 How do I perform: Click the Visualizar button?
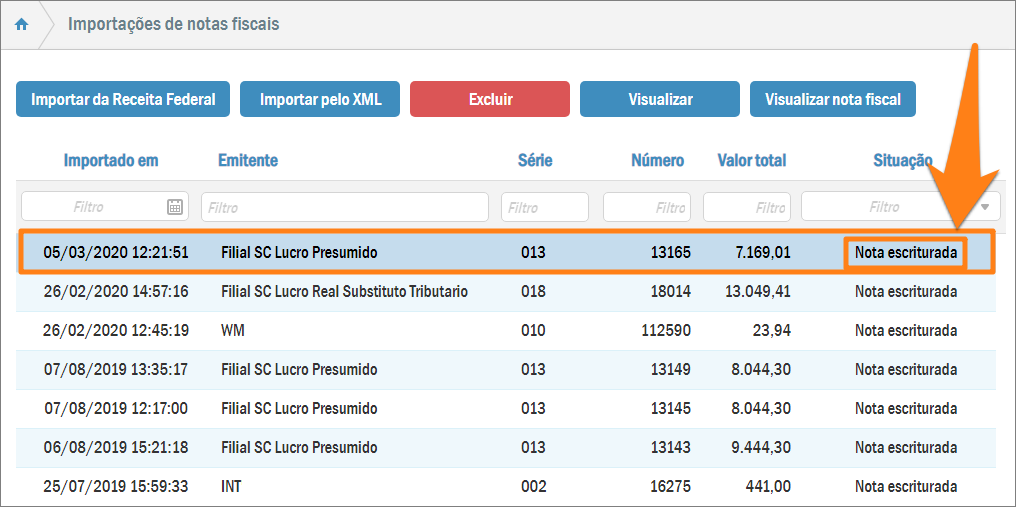(x=660, y=99)
